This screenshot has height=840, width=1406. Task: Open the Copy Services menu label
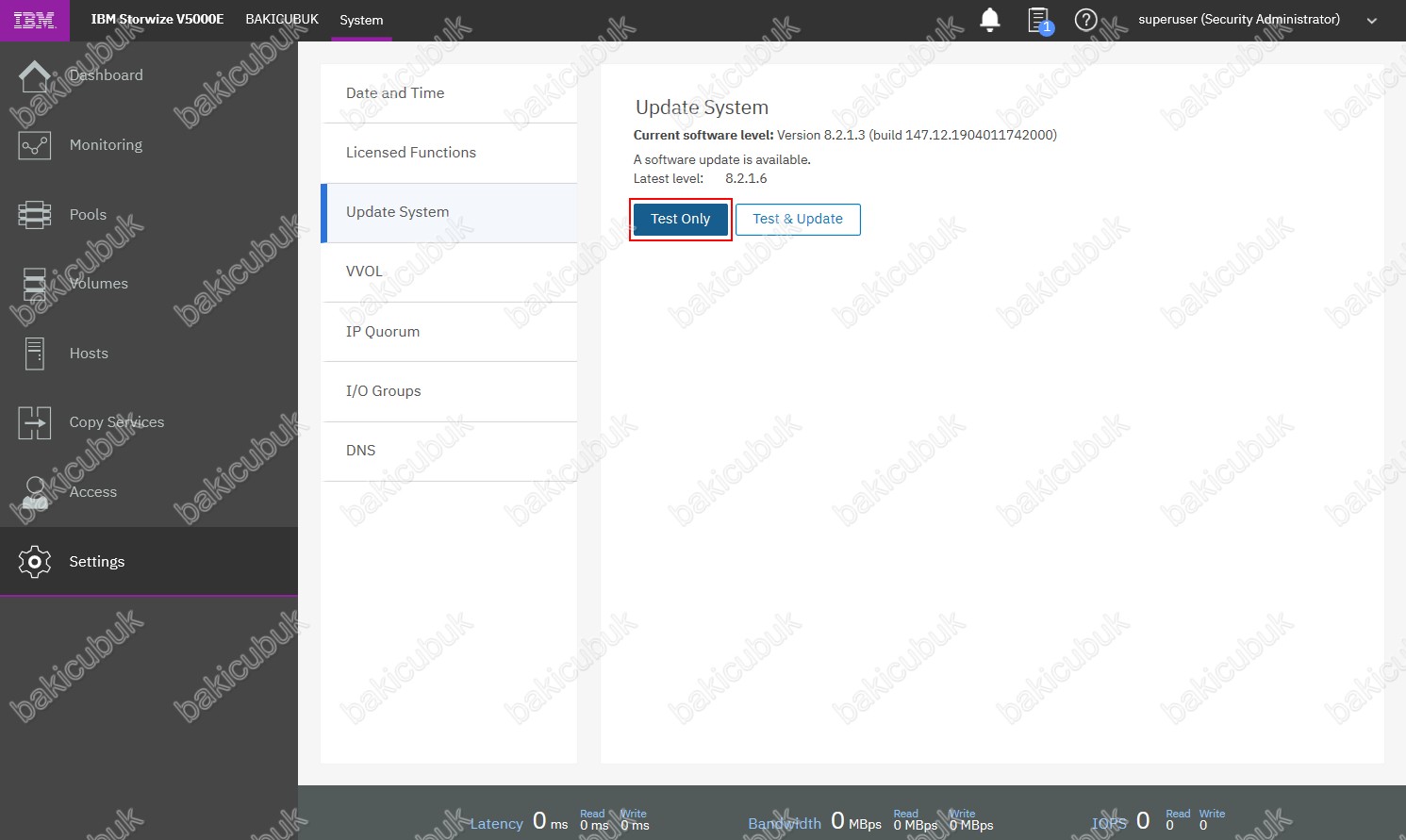click(x=117, y=422)
